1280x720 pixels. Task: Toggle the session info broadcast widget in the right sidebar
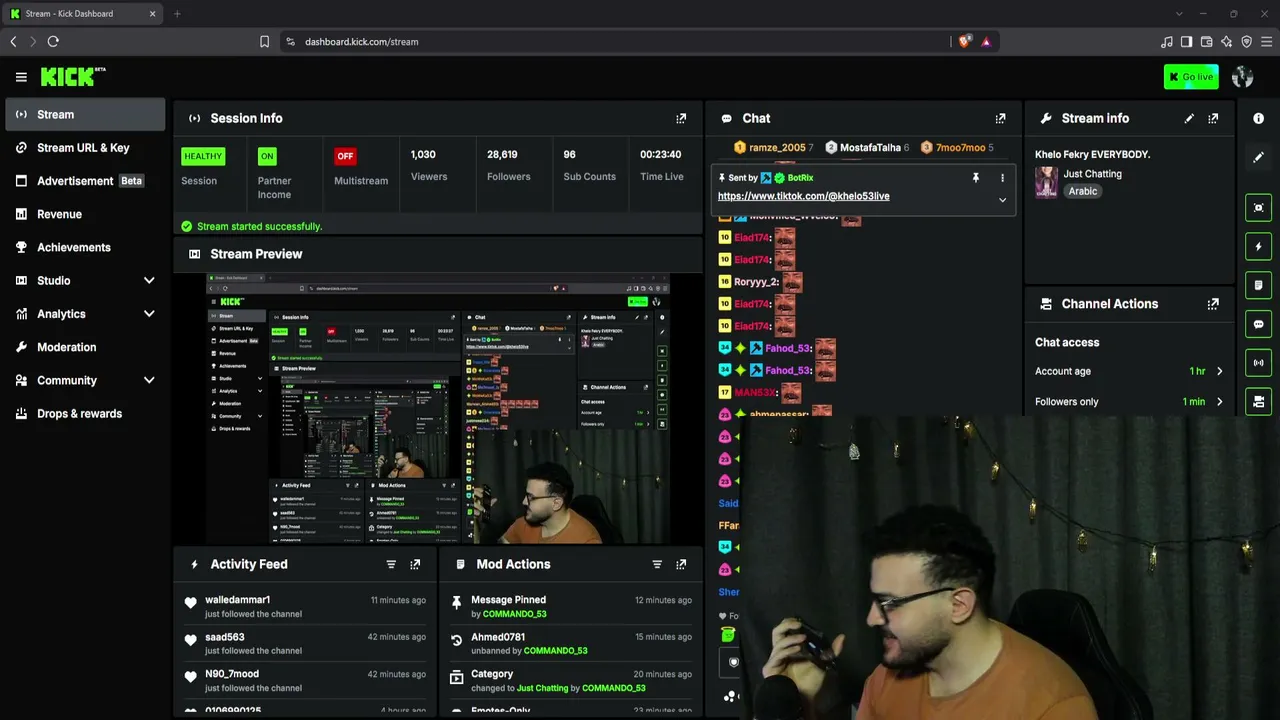click(x=1258, y=363)
